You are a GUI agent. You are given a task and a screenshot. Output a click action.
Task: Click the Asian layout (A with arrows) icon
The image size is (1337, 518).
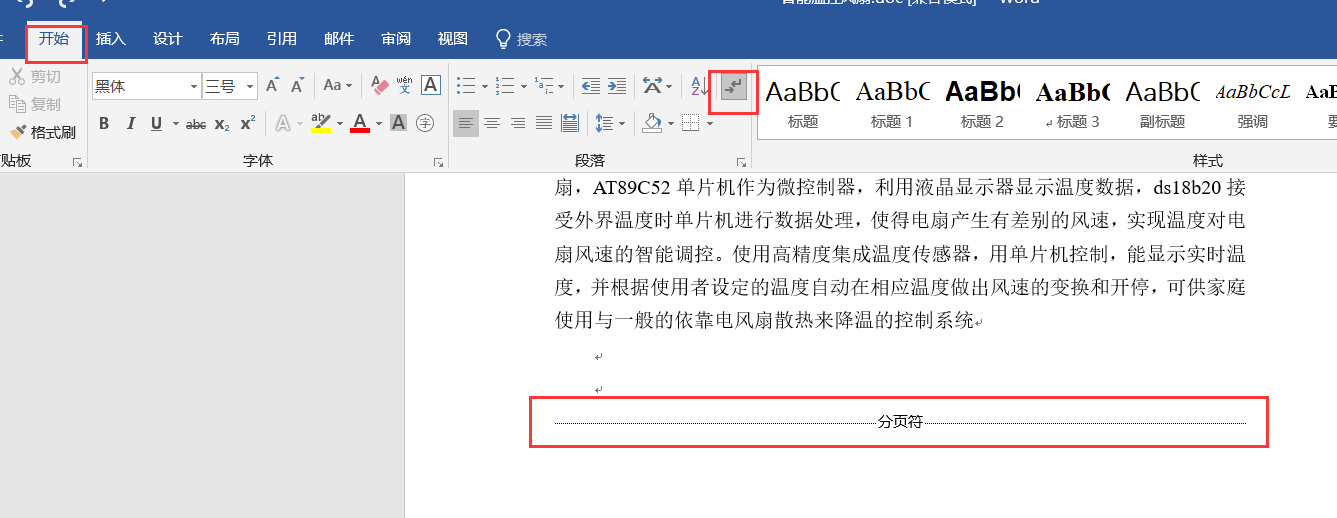(652, 87)
